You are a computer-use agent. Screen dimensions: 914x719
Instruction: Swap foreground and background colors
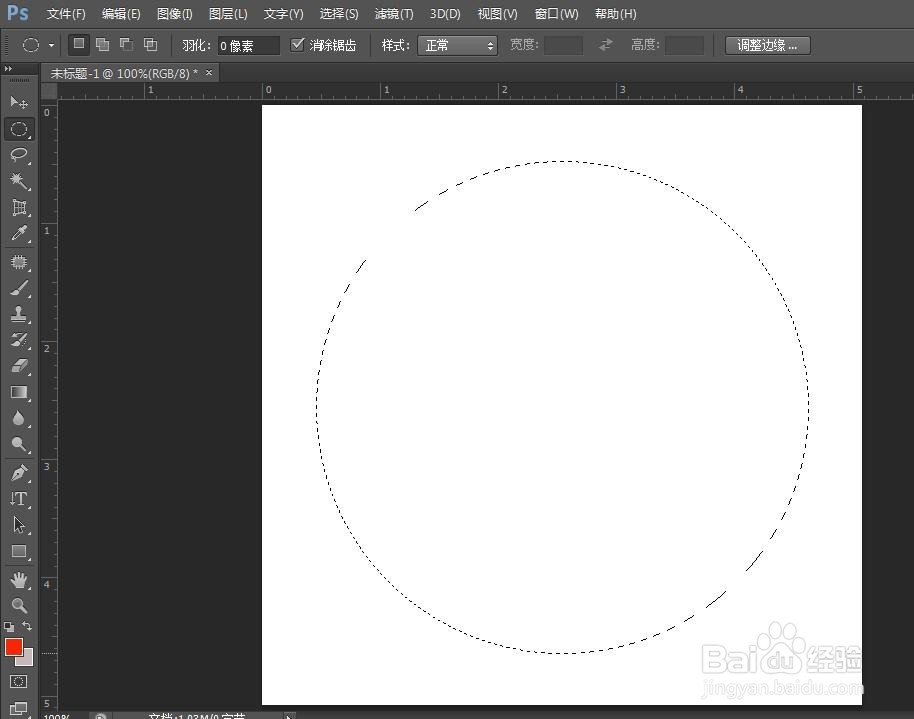click(27, 626)
